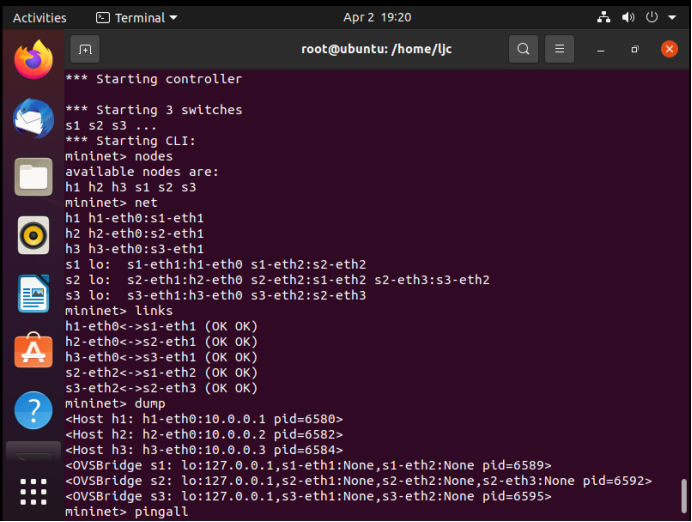The image size is (692, 522).
Task: Open the volume icon in top bar
Action: (628, 18)
